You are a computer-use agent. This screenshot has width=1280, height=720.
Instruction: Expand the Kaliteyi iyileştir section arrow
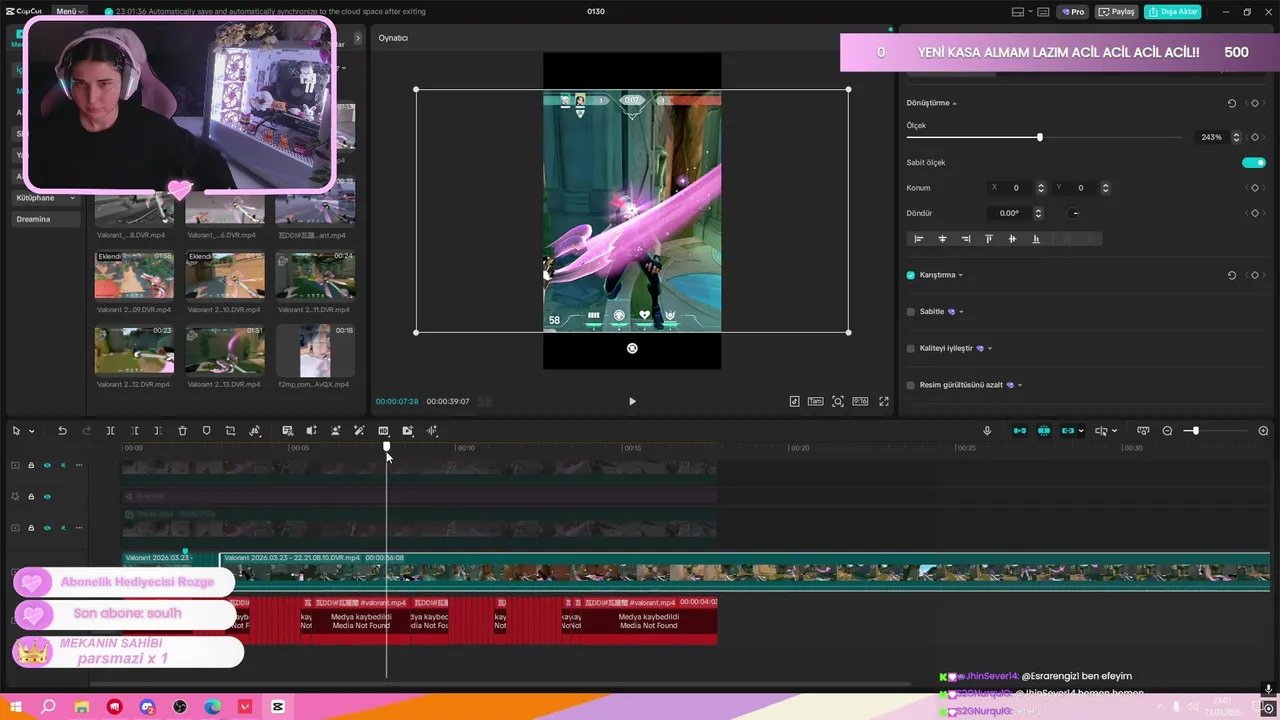(990, 348)
